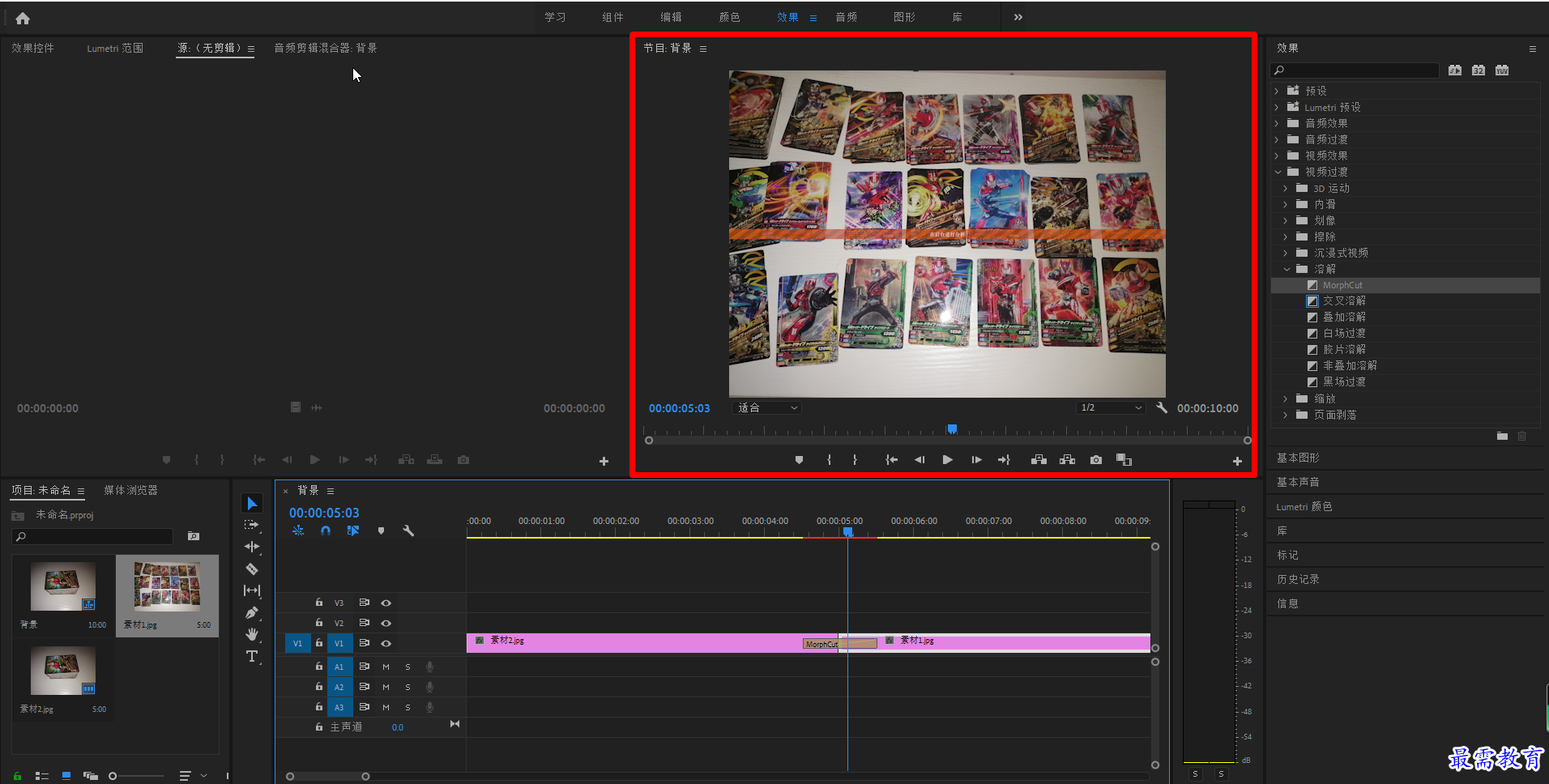Screen dimensions: 1549x784
Task: Open the 适合 zoom level dropdown
Action: click(766, 408)
